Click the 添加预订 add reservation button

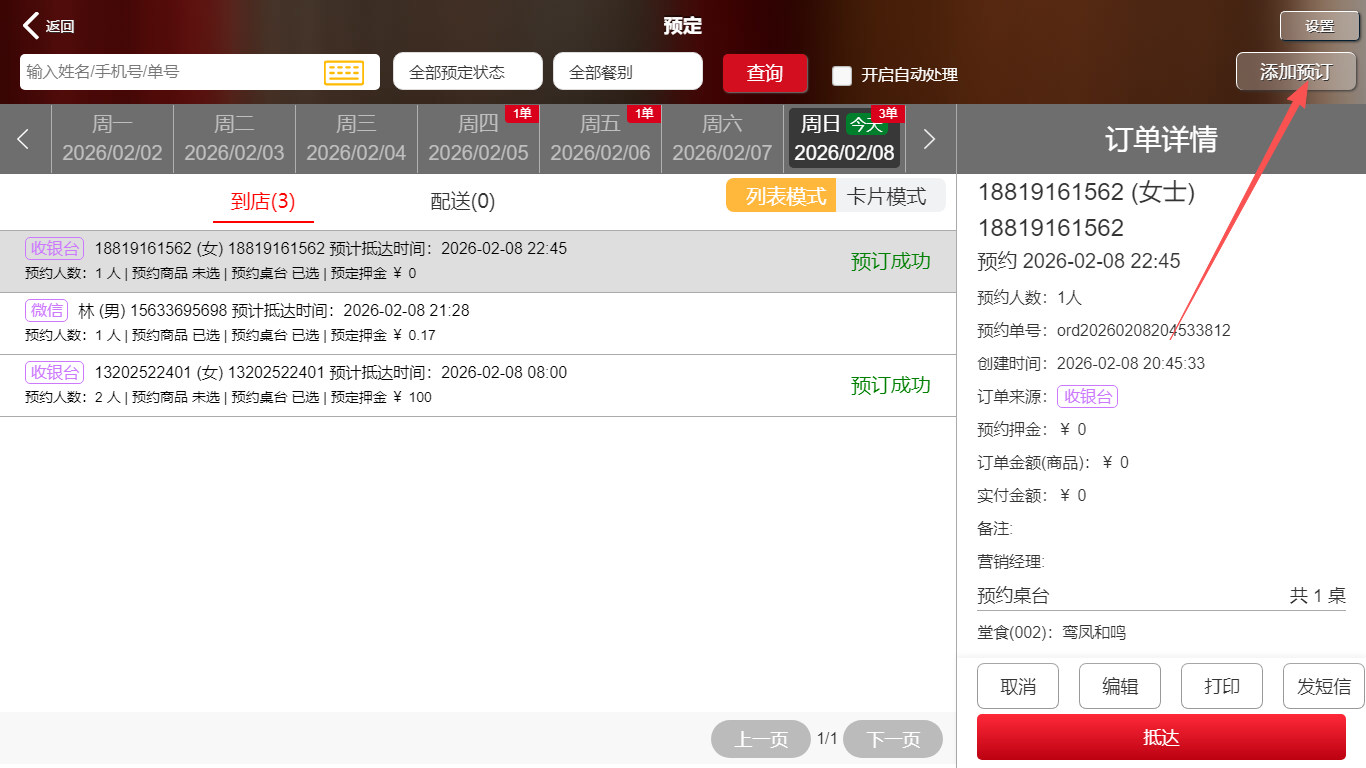(1295, 72)
